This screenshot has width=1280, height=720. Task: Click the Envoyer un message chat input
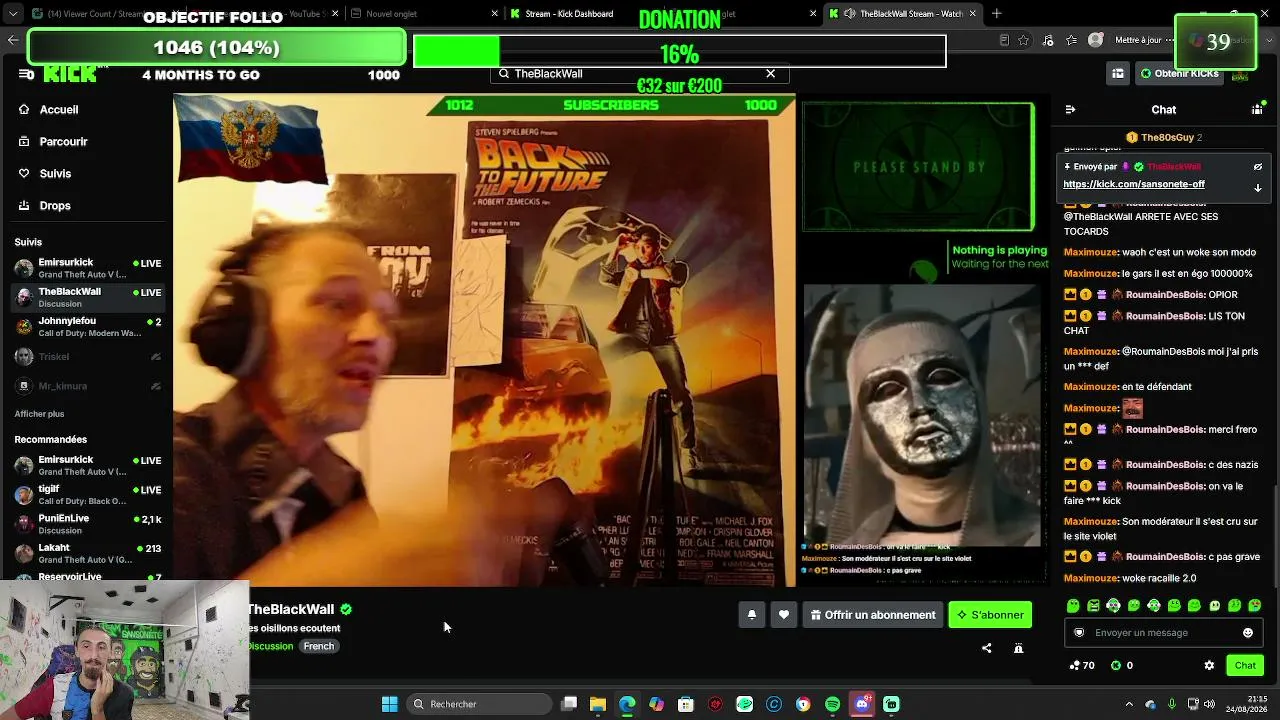click(1164, 633)
